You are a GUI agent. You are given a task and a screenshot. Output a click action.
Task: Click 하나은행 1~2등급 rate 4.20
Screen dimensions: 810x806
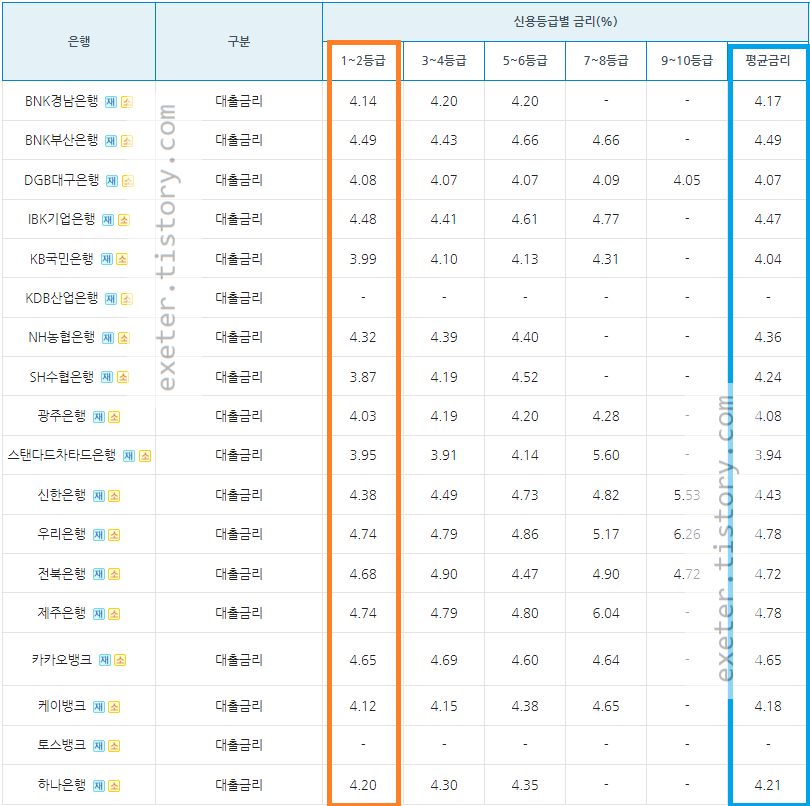tap(363, 786)
